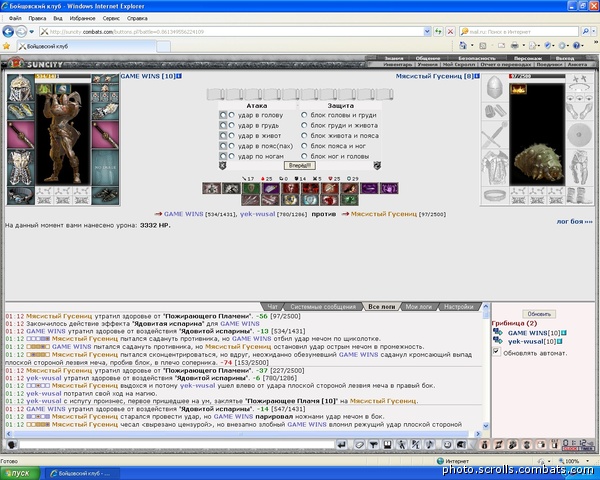Use the green sparkle skill in second row

[x=349, y=199]
